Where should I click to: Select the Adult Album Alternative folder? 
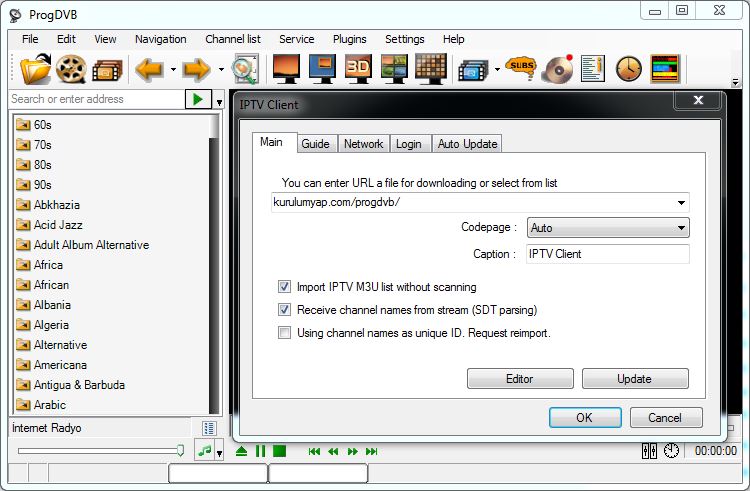click(x=83, y=245)
